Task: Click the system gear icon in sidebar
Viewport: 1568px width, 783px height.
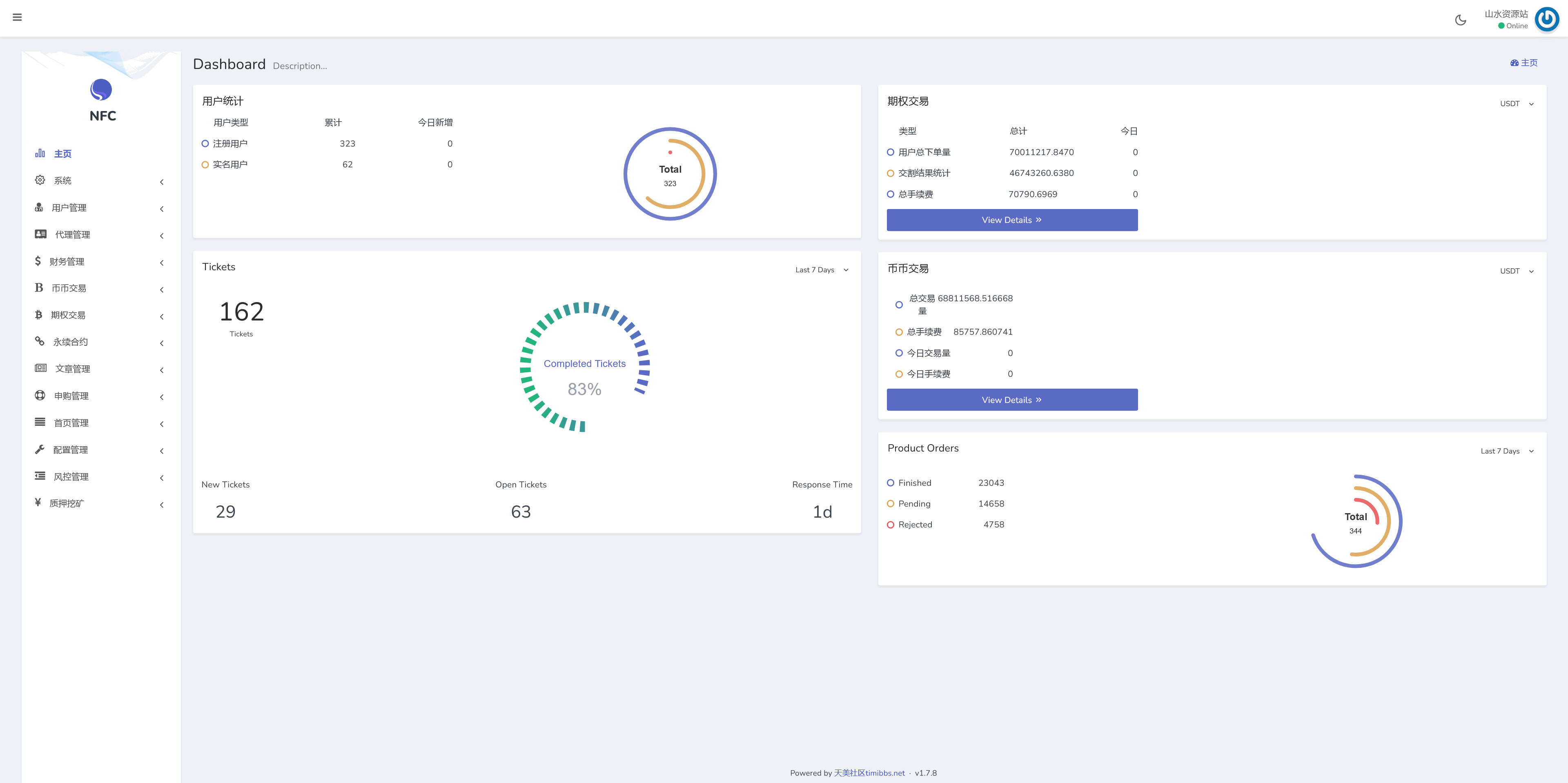Action: pyautogui.click(x=40, y=180)
